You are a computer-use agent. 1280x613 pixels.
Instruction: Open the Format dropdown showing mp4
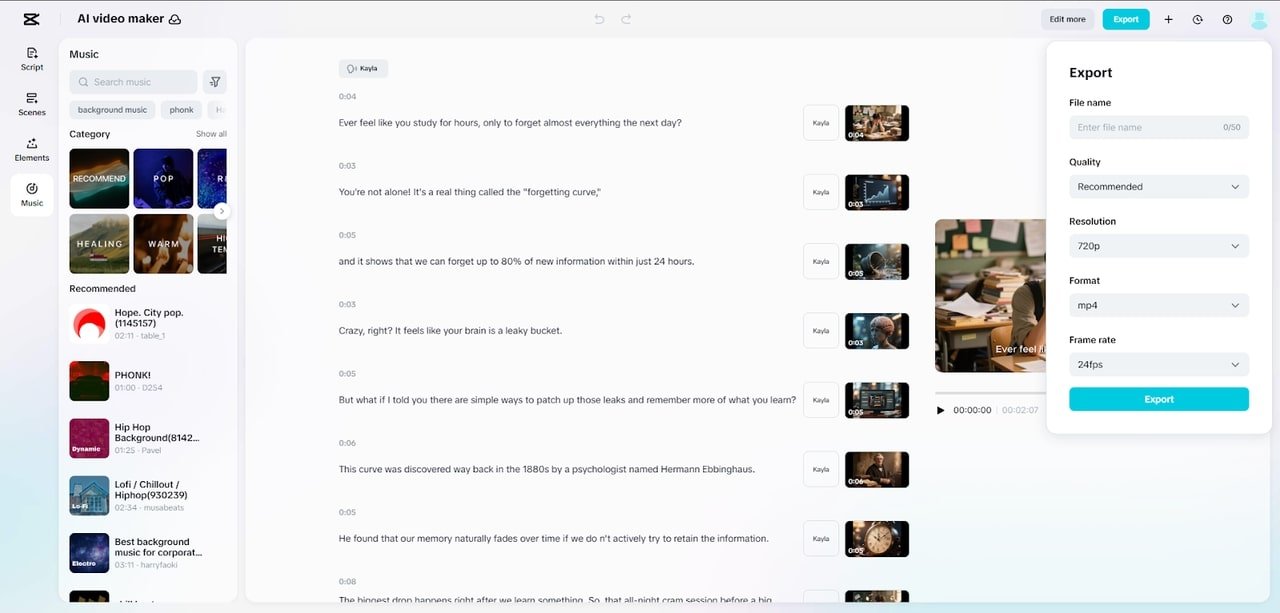click(1158, 305)
